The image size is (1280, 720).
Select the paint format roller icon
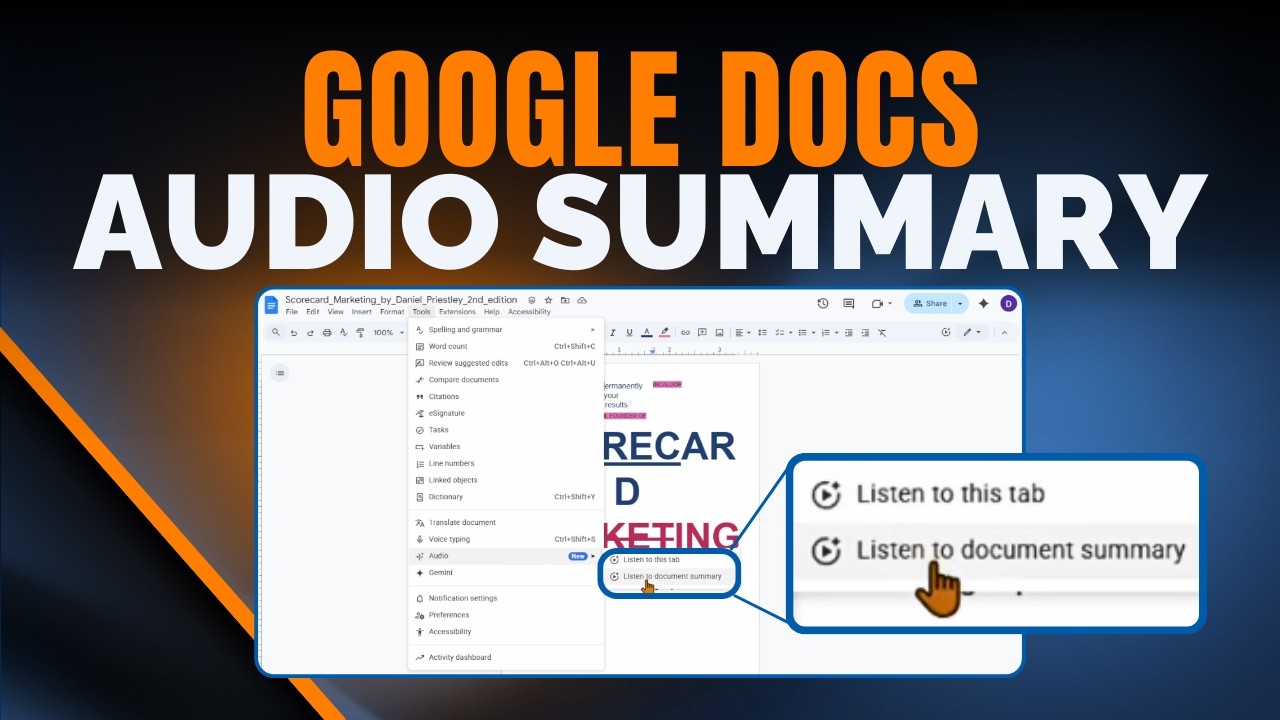[x=360, y=333]
